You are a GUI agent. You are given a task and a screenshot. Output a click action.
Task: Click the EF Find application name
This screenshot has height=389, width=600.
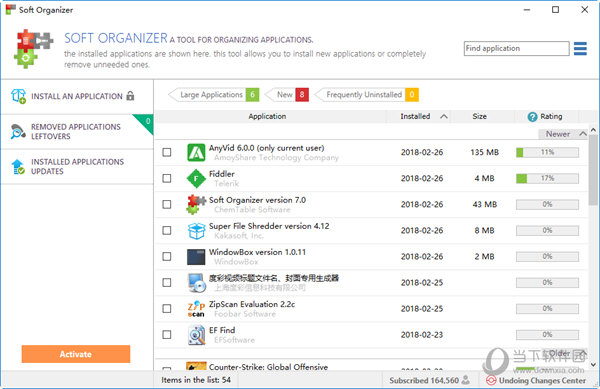tap(222, 330)
